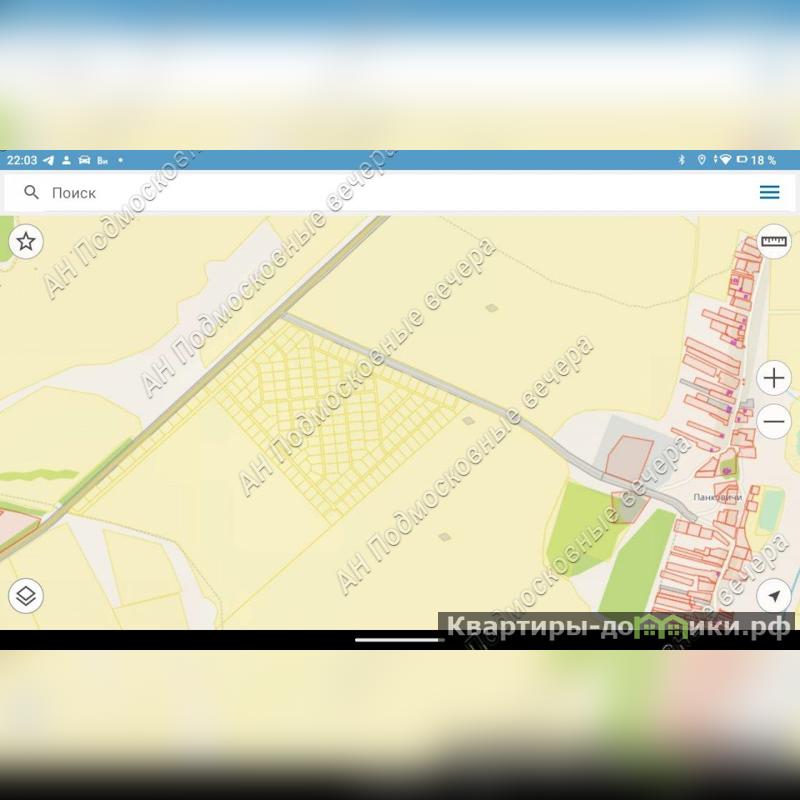
Task: Tap the Telegram notification icon in status bar
Action: point(48,160)
